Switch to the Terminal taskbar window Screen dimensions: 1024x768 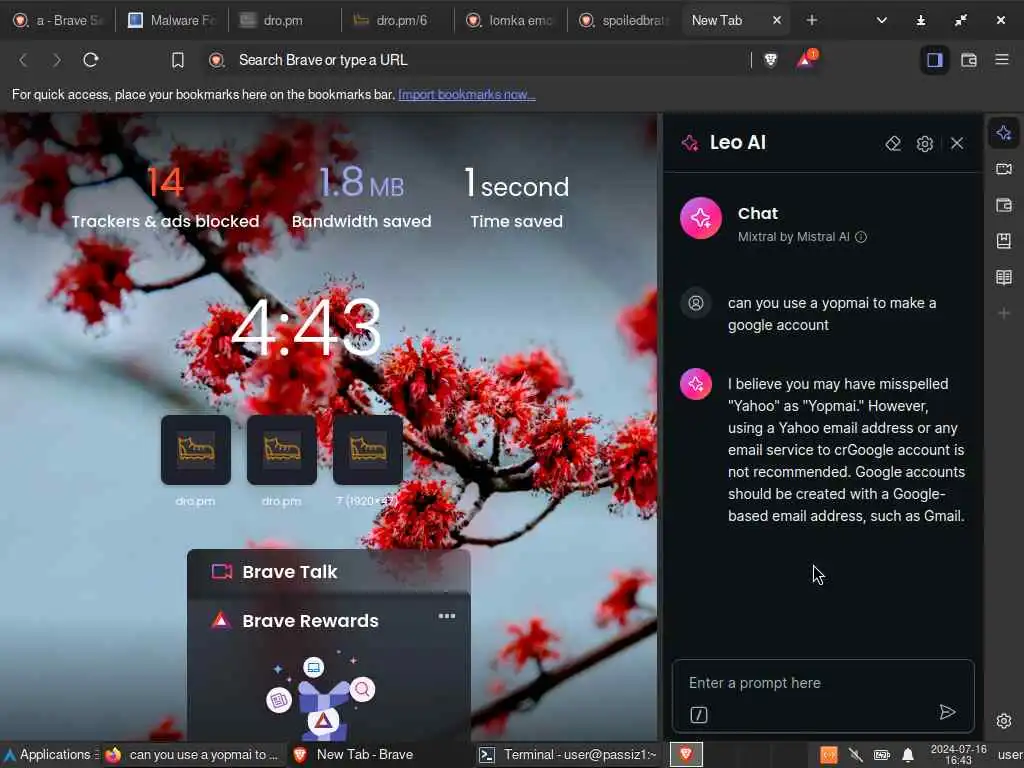pyautogui.click(x=567, y=754)
